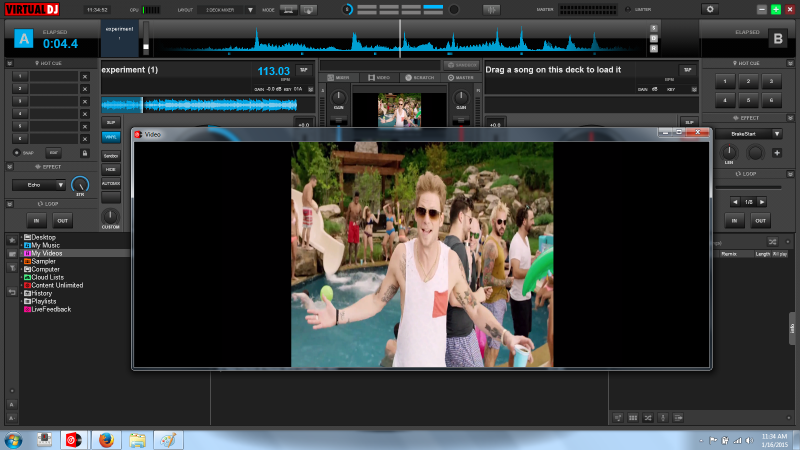Click the master waveform view icon
The height and width of the screenshot is (450, 800).
491,9
